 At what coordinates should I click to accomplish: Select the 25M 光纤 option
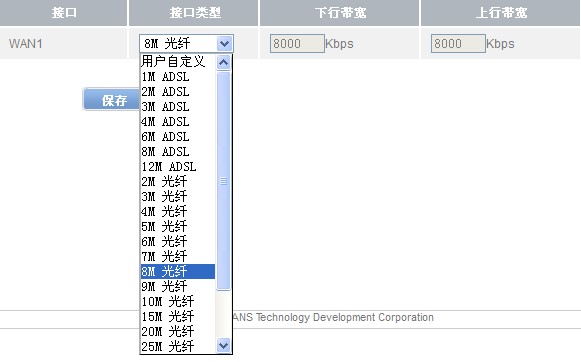click(x=177, y=346)
